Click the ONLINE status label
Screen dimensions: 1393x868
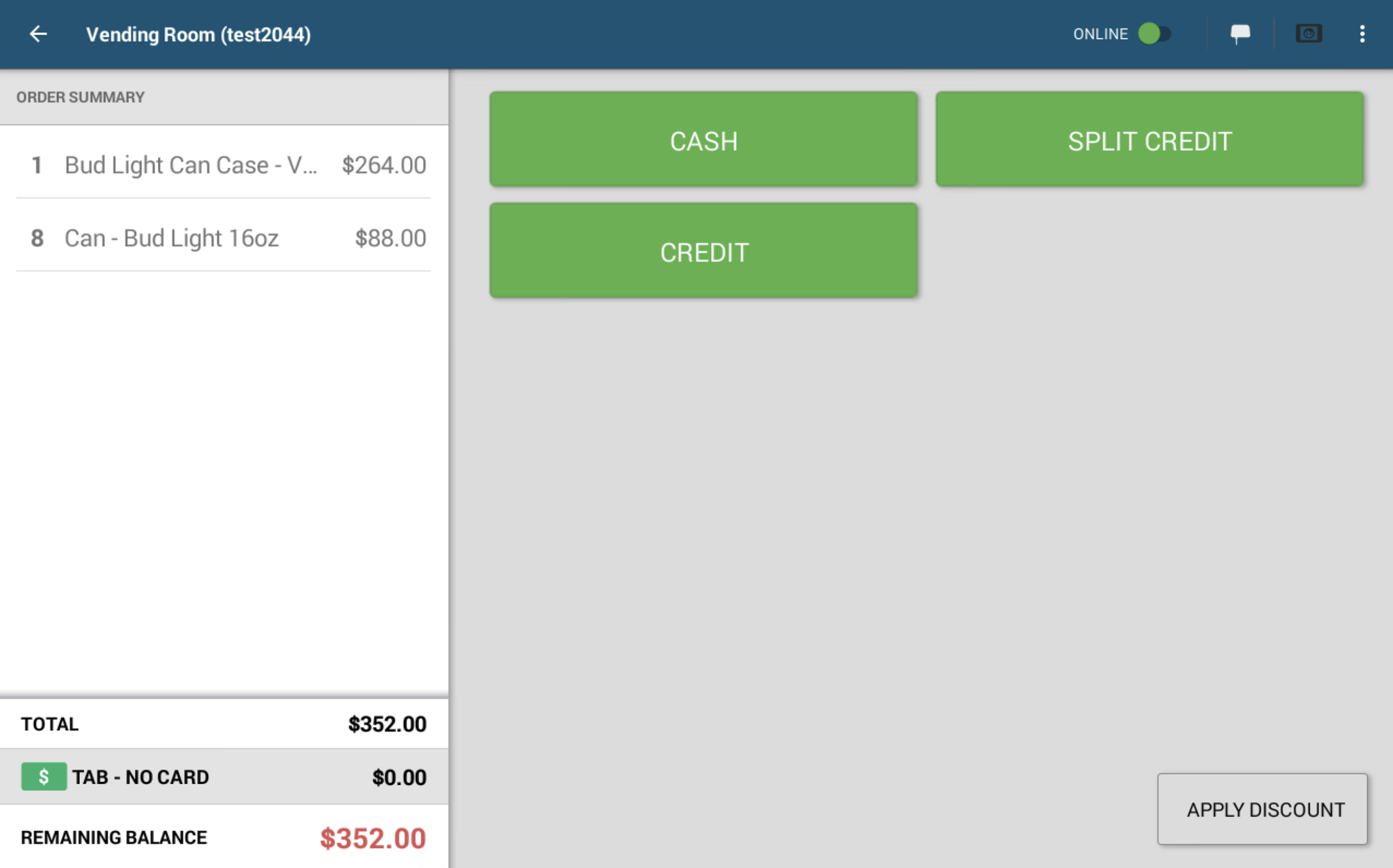click(x=1100, y=34)
